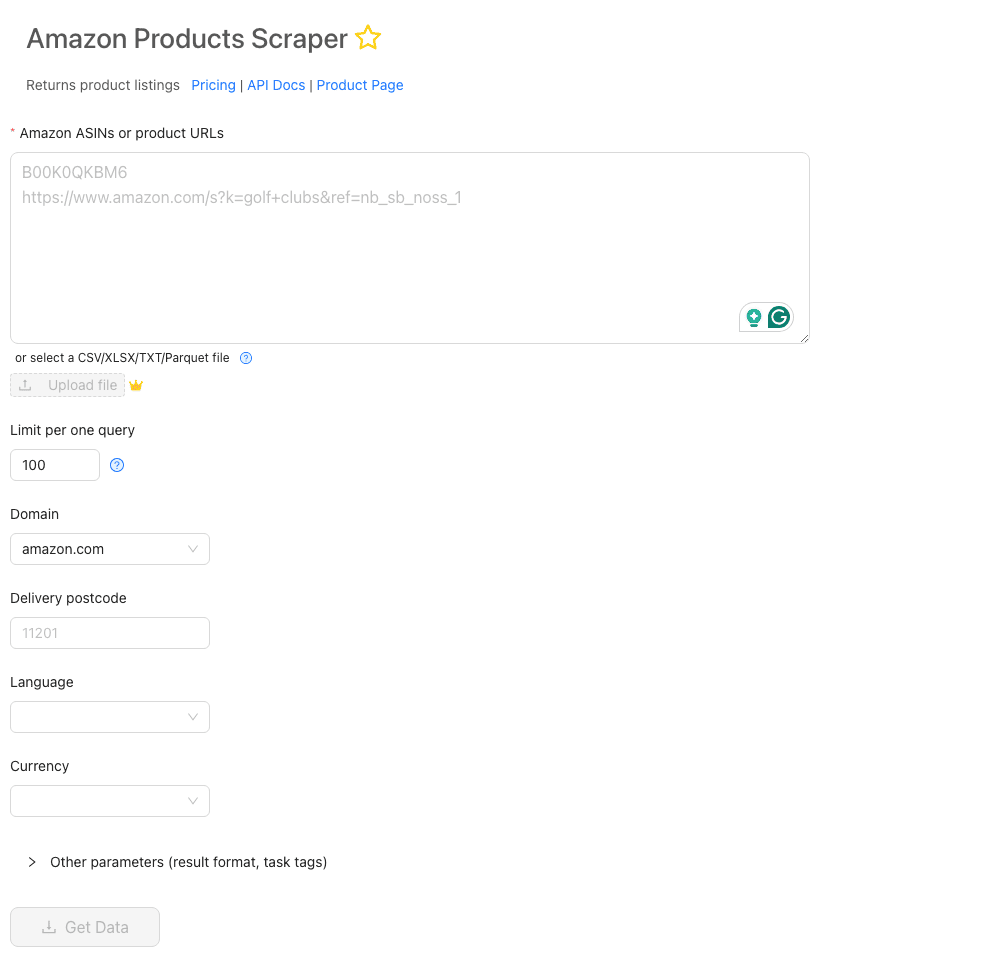This screenshot has height=972, width=984.
Task: Click the help icon next to the query limit field
Action: pos(117,465)
